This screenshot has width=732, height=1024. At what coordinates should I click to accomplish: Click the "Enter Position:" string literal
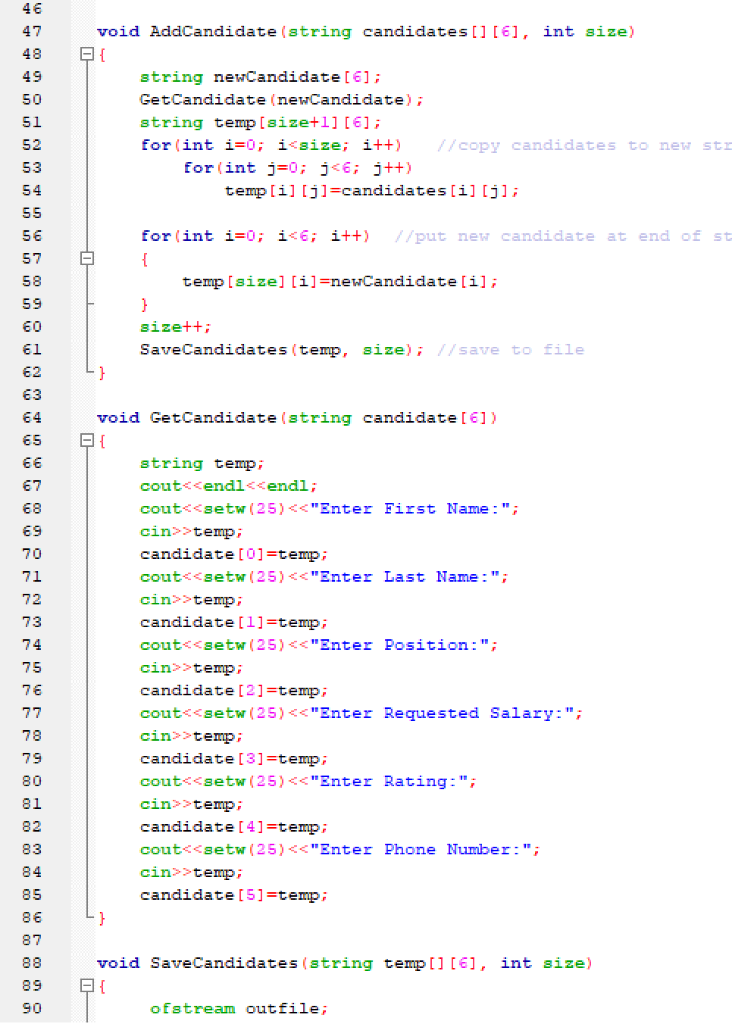[x=398, y=645]
